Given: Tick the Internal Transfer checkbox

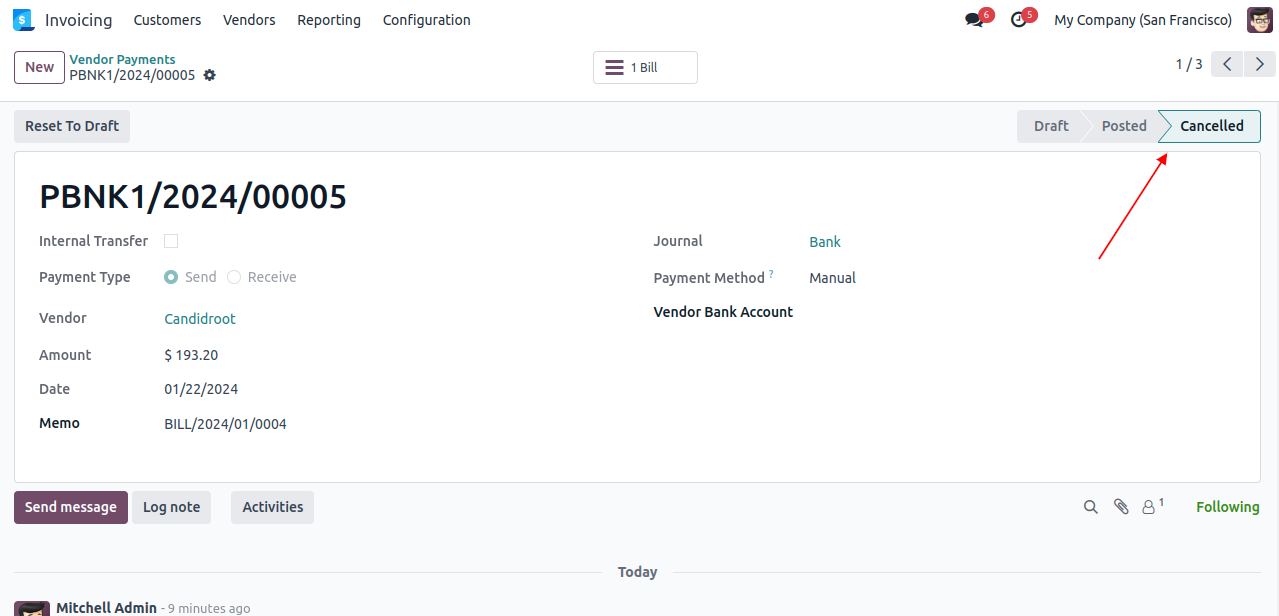Looking at the screenshot, I should (171, 241).
